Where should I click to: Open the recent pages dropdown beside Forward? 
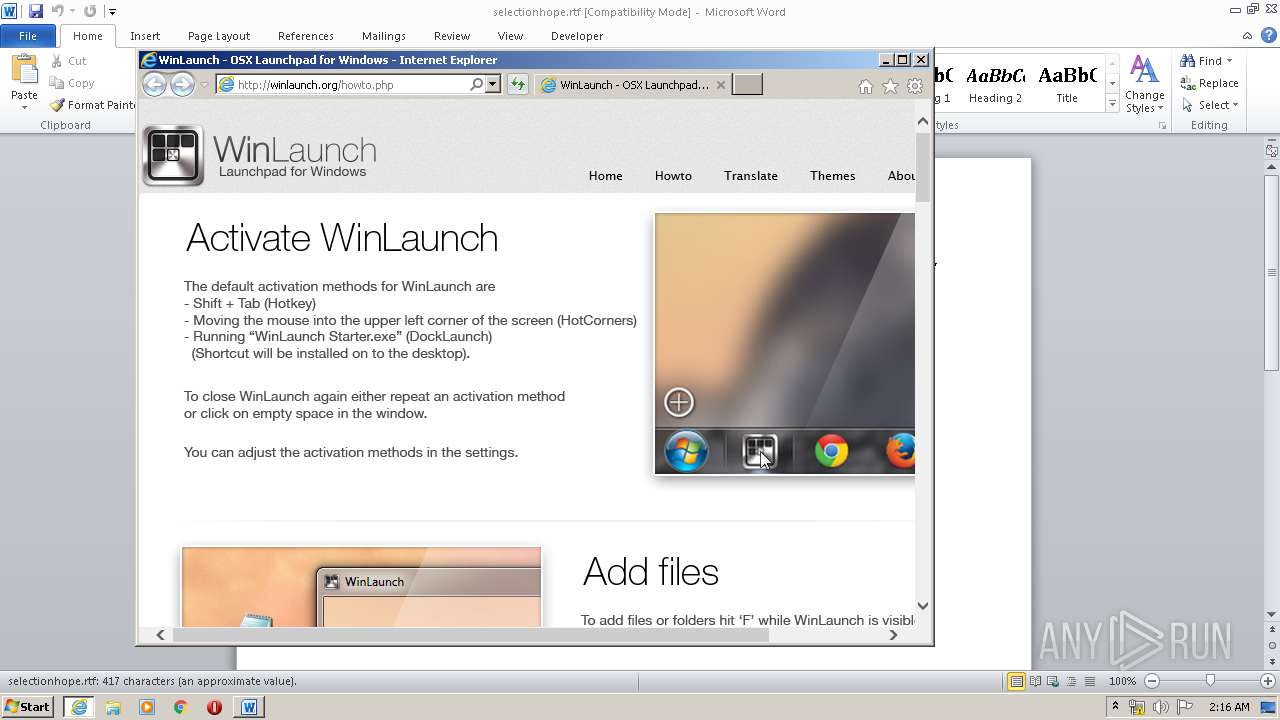point(204,85)
